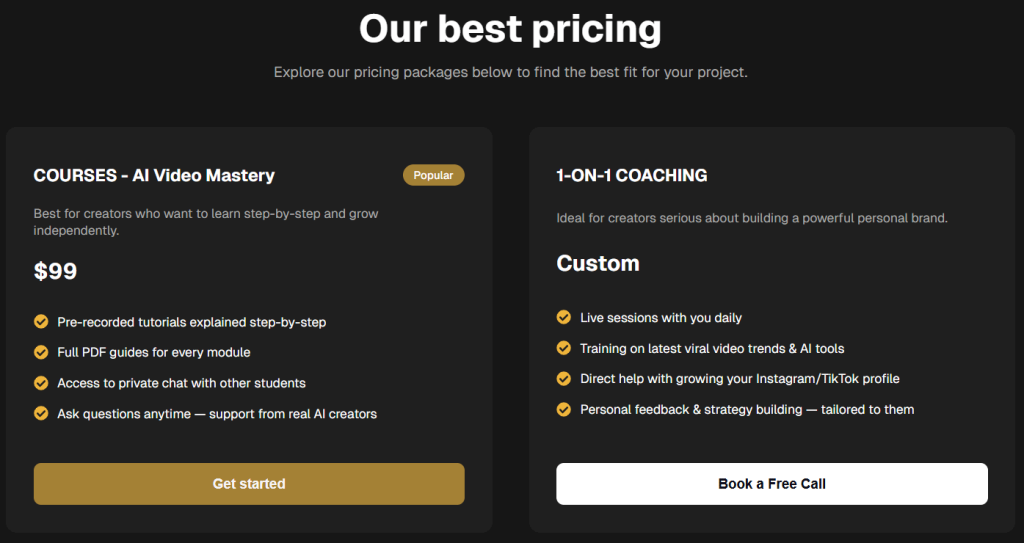Viewport: 1024px width, 543px height.
Task: Select the 1-ON-1 COACHING heading
Action: [x=631, y=176]
